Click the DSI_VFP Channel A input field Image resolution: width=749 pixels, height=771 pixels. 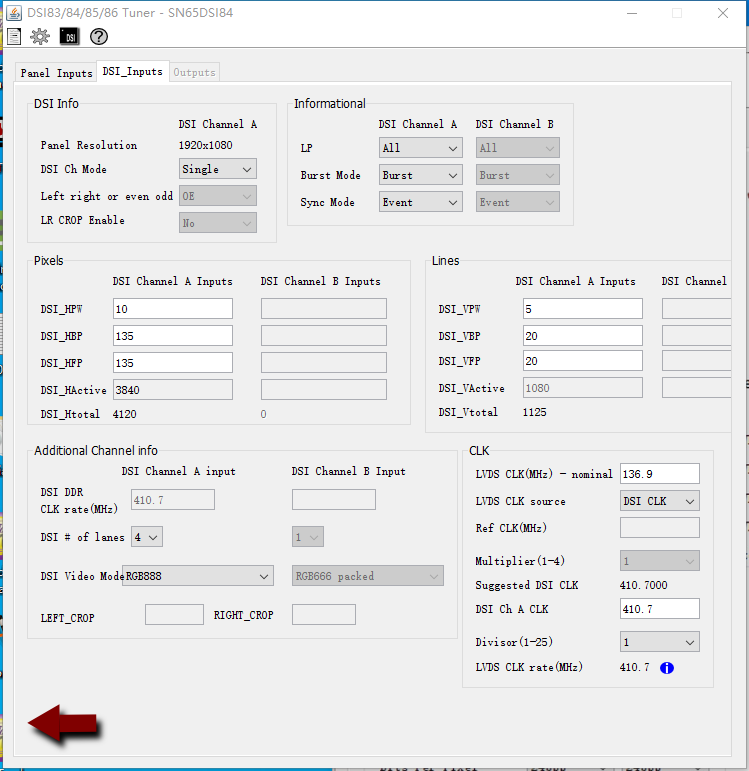tap(583, 361)
